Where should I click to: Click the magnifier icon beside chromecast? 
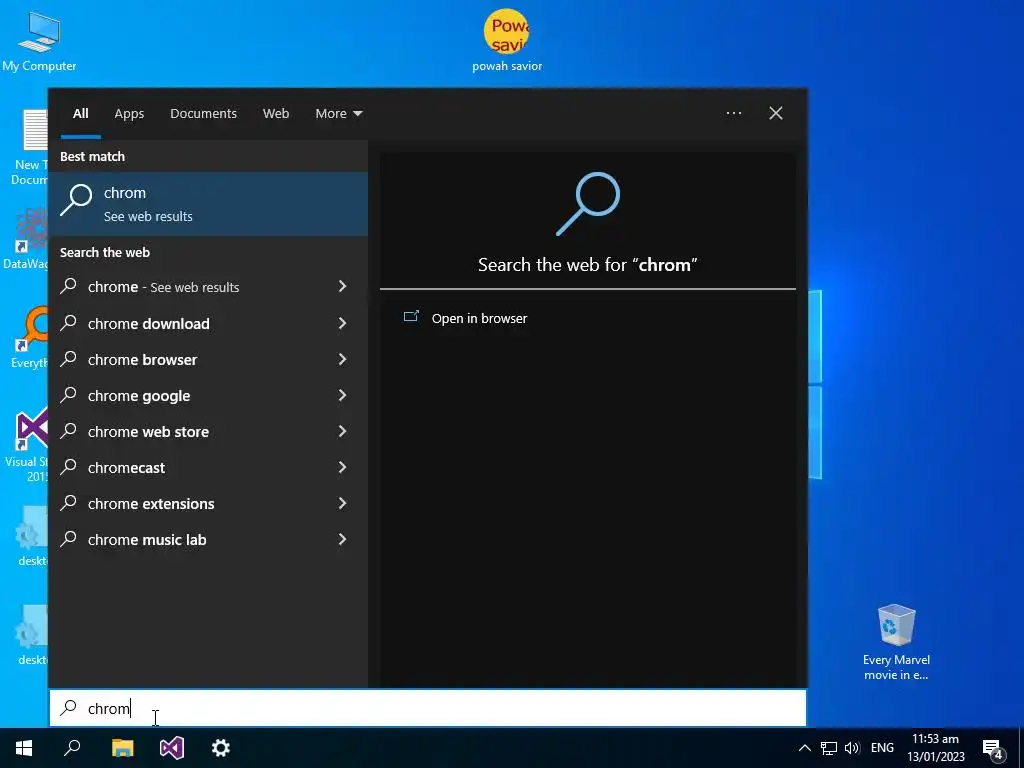(69, 466)
